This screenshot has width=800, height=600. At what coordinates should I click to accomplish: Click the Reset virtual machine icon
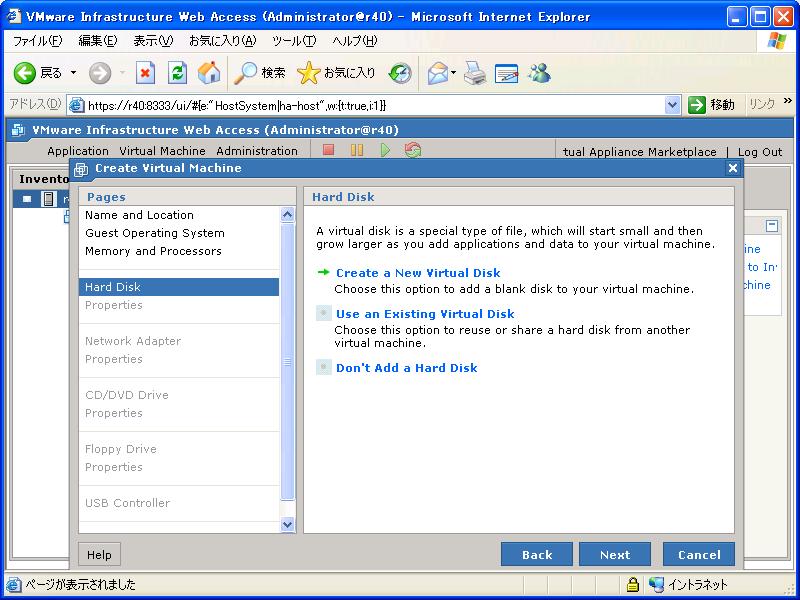(x=413, y=150)
